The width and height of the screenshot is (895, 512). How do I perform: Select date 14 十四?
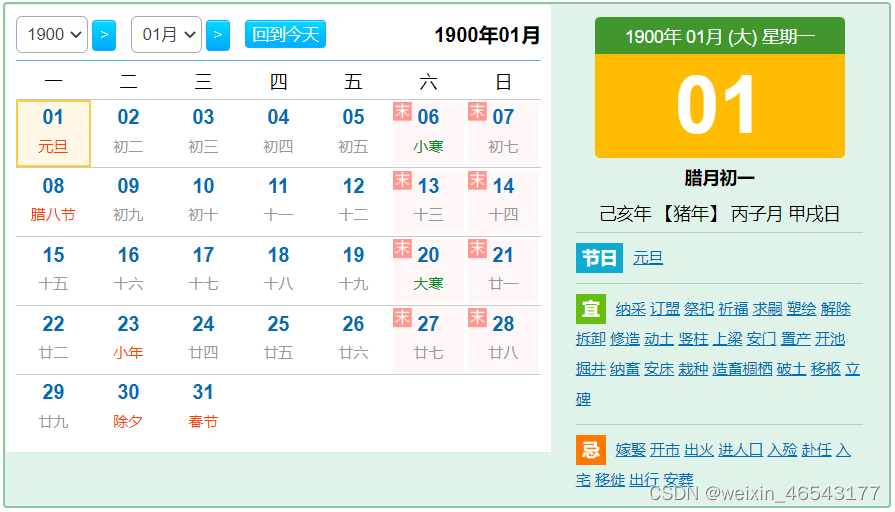(503, 202)
